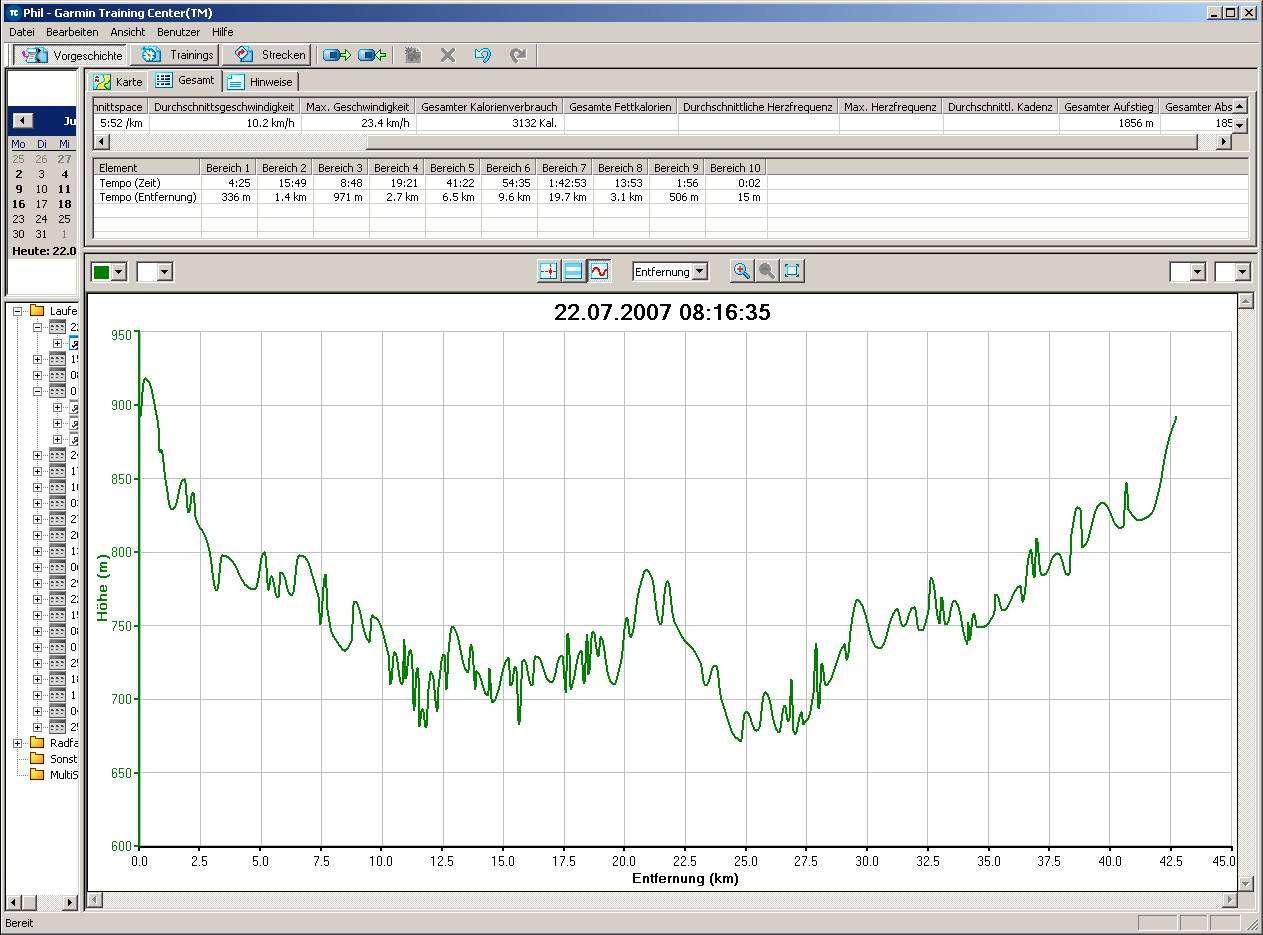Open the Bearbeiten menu
Viewport: 1263px width, 935px height.
click(72, 32)
